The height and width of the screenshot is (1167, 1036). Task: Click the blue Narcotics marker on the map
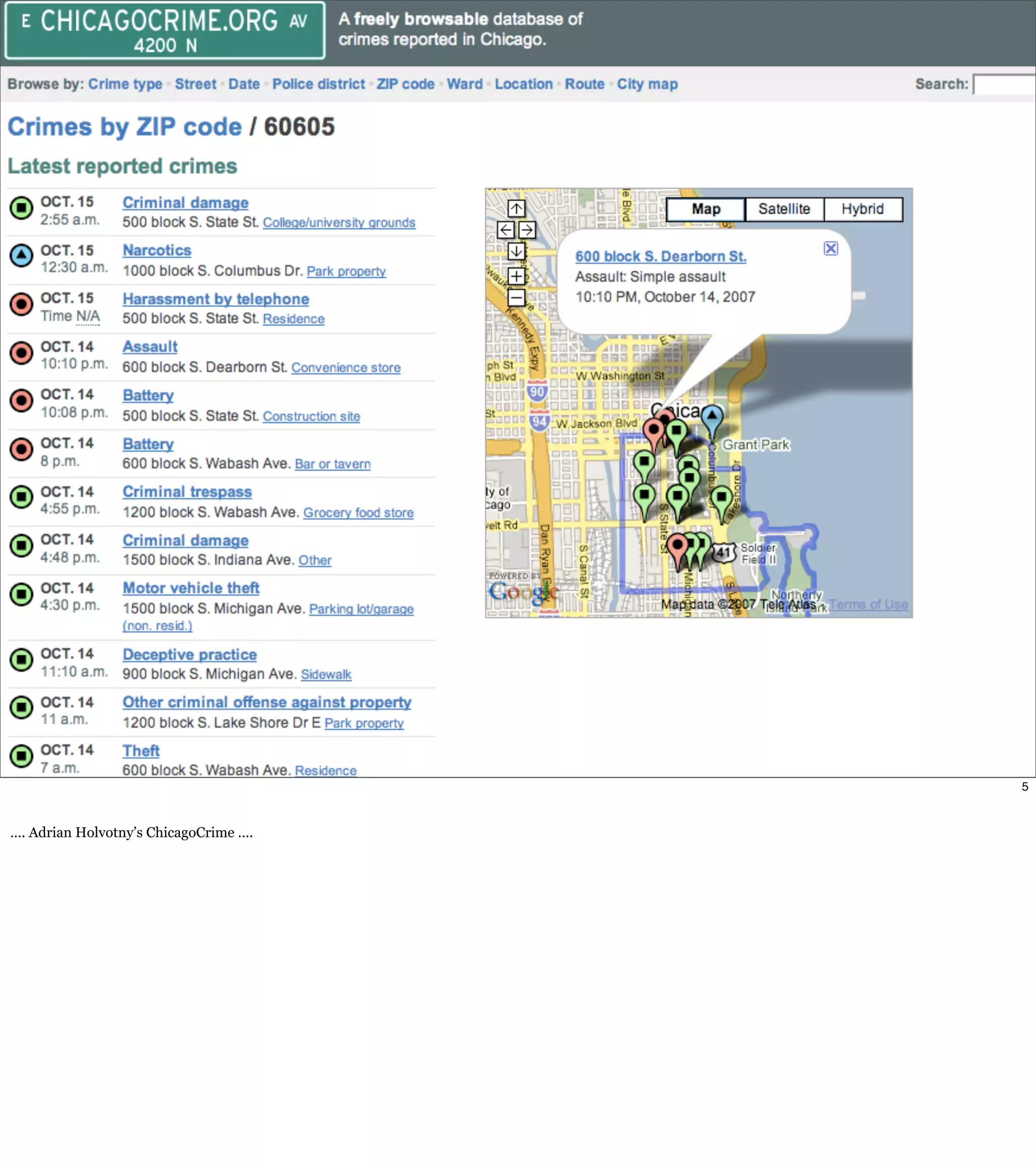coord(712,417)
